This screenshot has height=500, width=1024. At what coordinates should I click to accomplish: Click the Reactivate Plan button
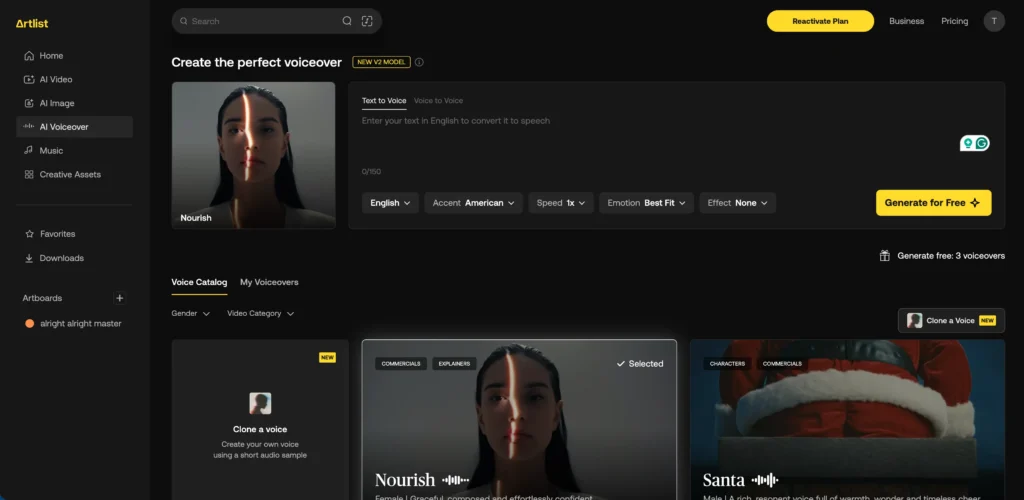(x=820, y=21)
